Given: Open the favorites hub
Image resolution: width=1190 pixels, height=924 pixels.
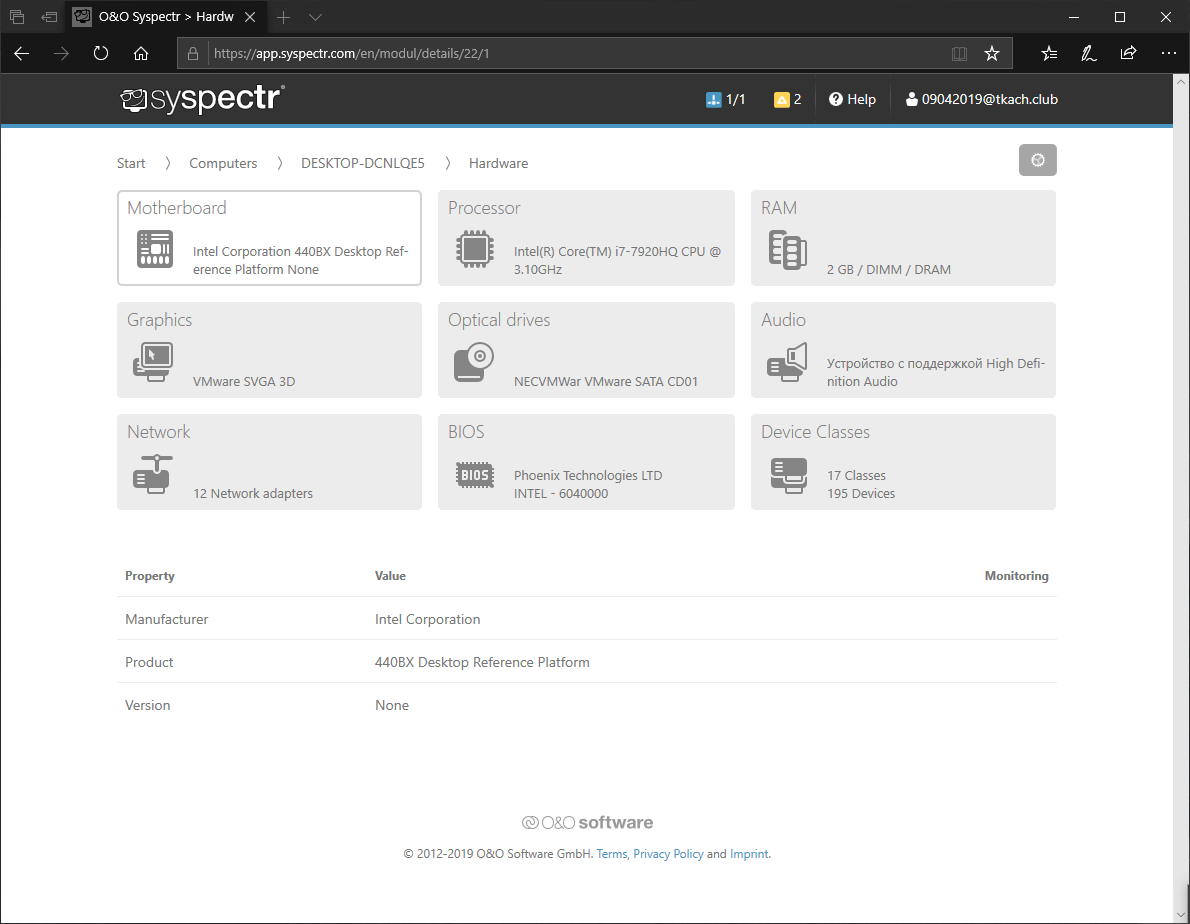Looking at the screenshot, I should [1050, 53].
